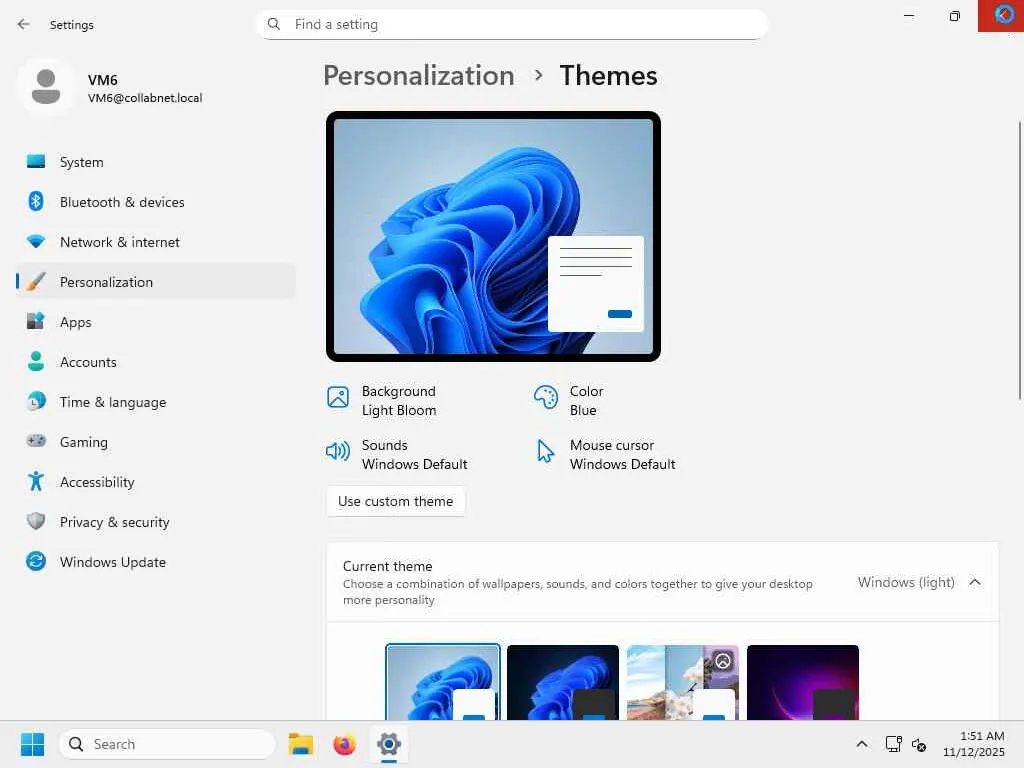The width and height of the screenshot is (1024, 768).
Task: Click the Settings gear on taskbar
Action: point(389,744)
